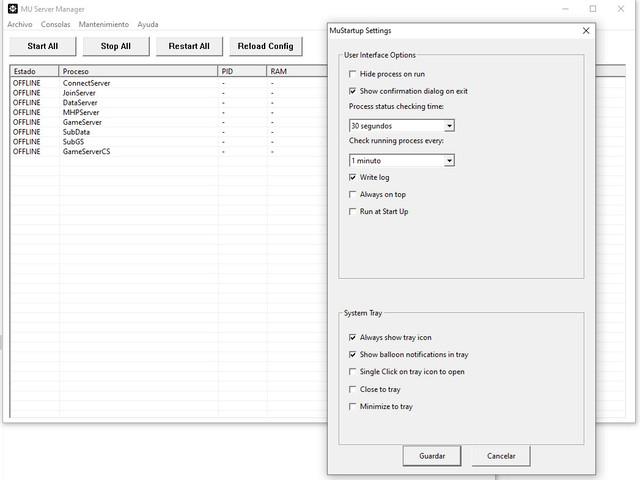The width and height of the screenshot is (640, 480).
Task: Click the Reload Config button
Action: coord(266,46)
